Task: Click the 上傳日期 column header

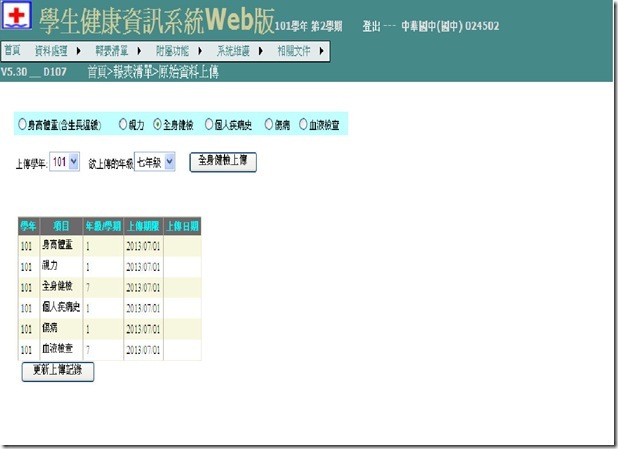Action: coord(182,226)
